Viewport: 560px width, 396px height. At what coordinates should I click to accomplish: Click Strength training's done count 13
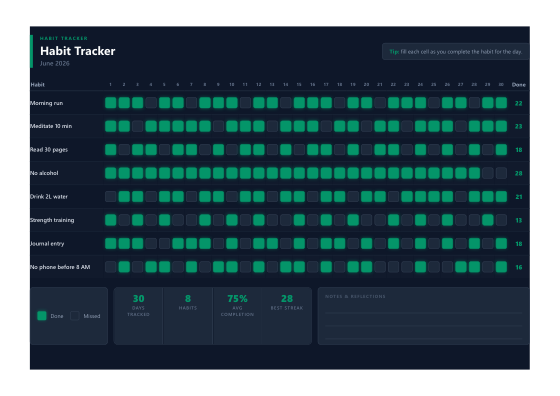point(519,220)
